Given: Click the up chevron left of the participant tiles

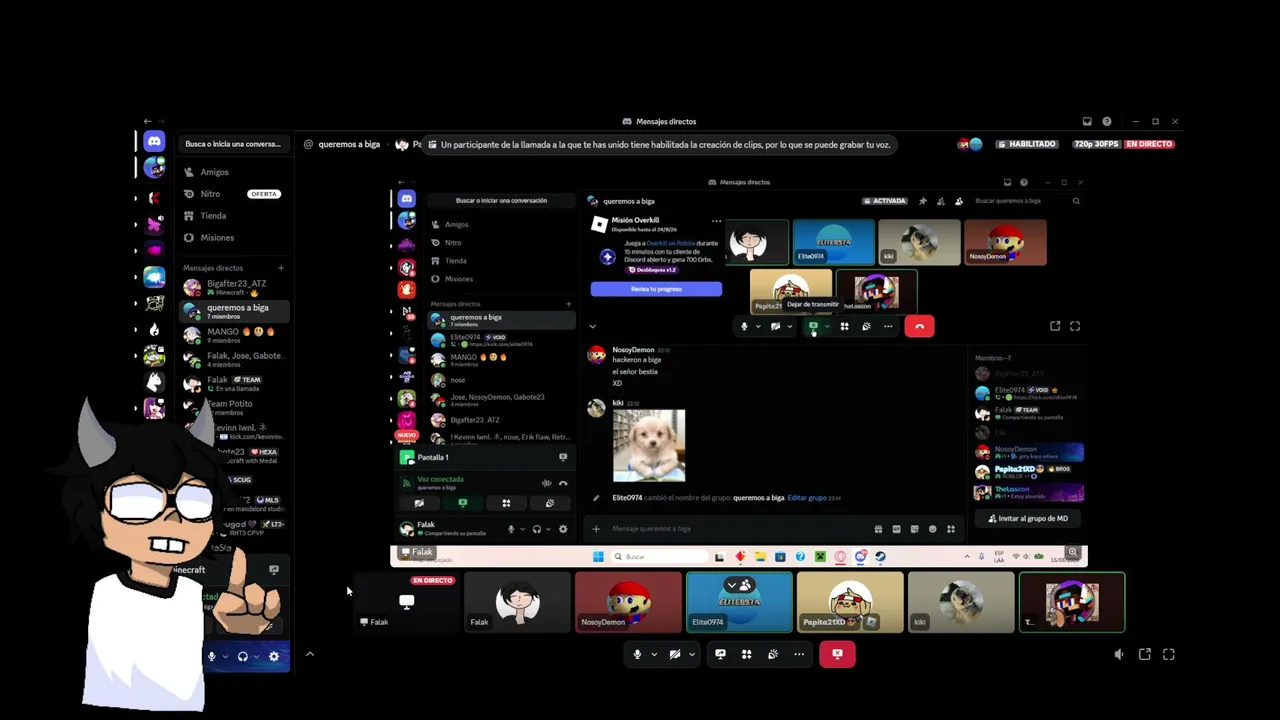Looking at the screenshot, I should point(310,654).
